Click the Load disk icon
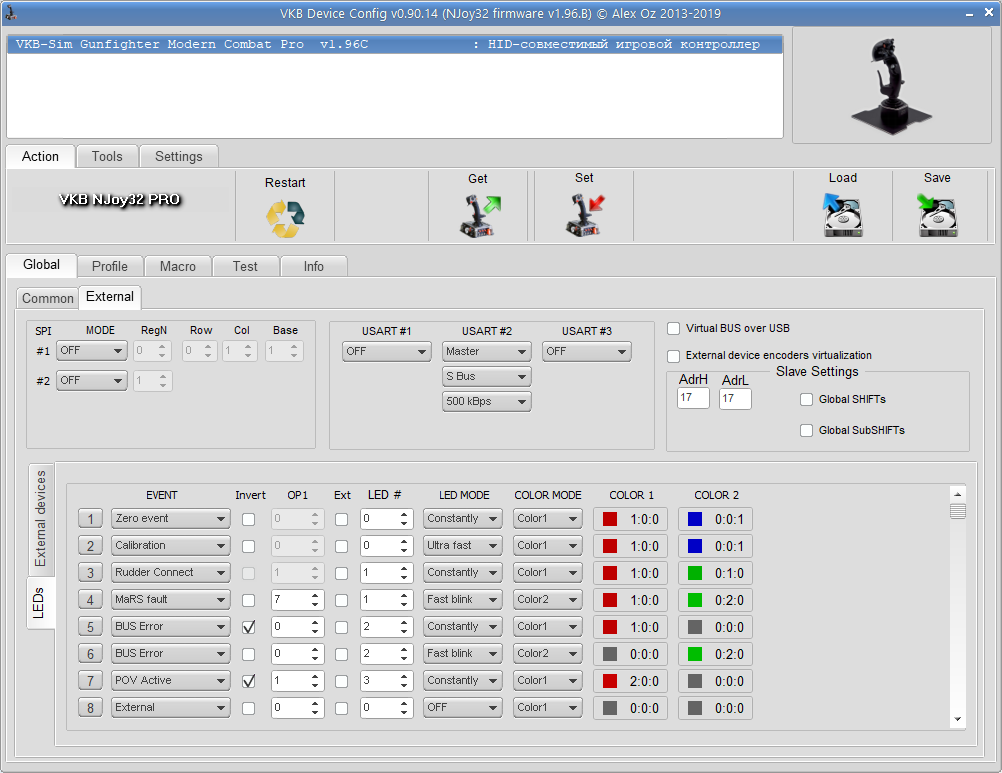The width and height of the screenshot is (1002, 773). tap(842, 215)
